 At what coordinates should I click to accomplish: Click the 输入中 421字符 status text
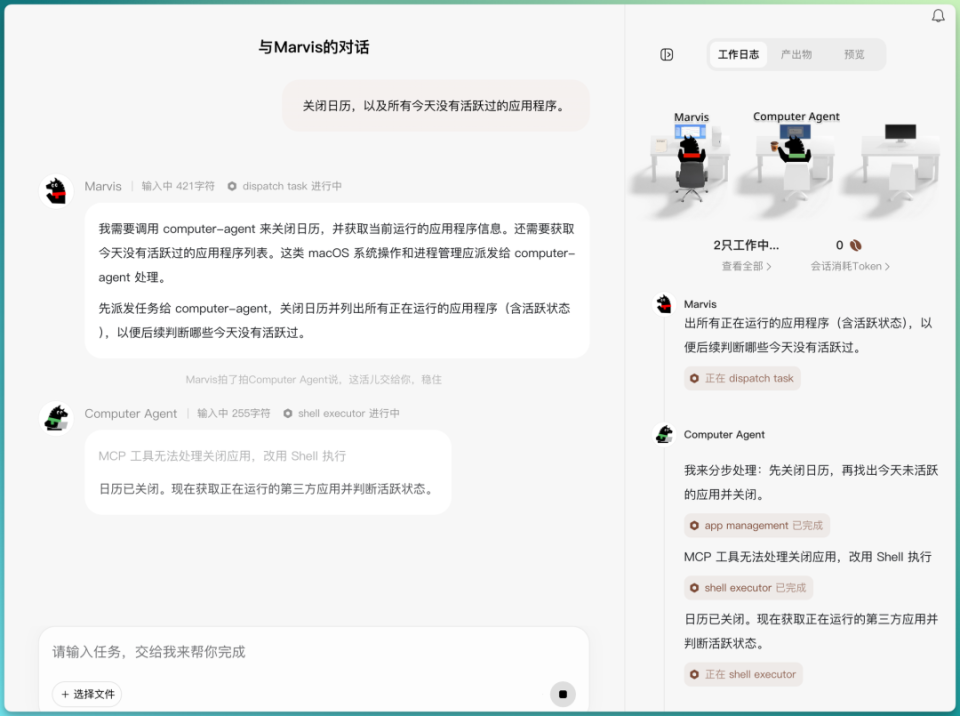(x=178, y=186)
